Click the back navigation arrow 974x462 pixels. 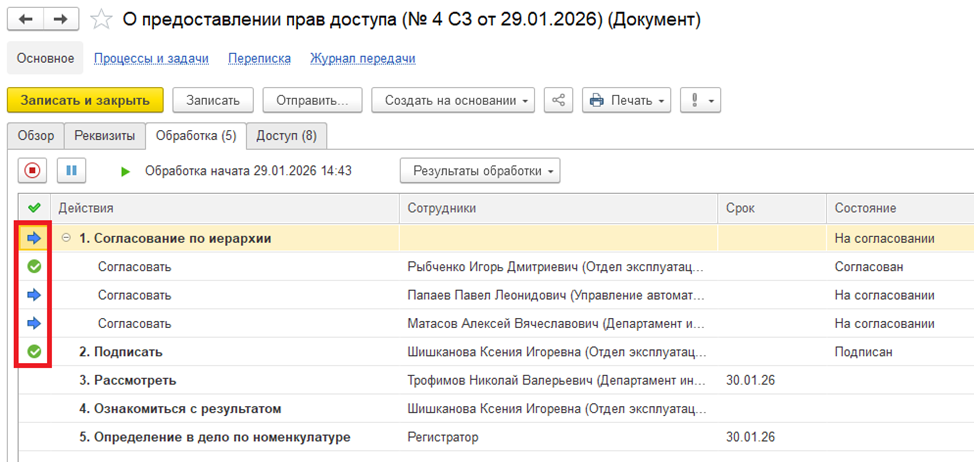point(26,19)
